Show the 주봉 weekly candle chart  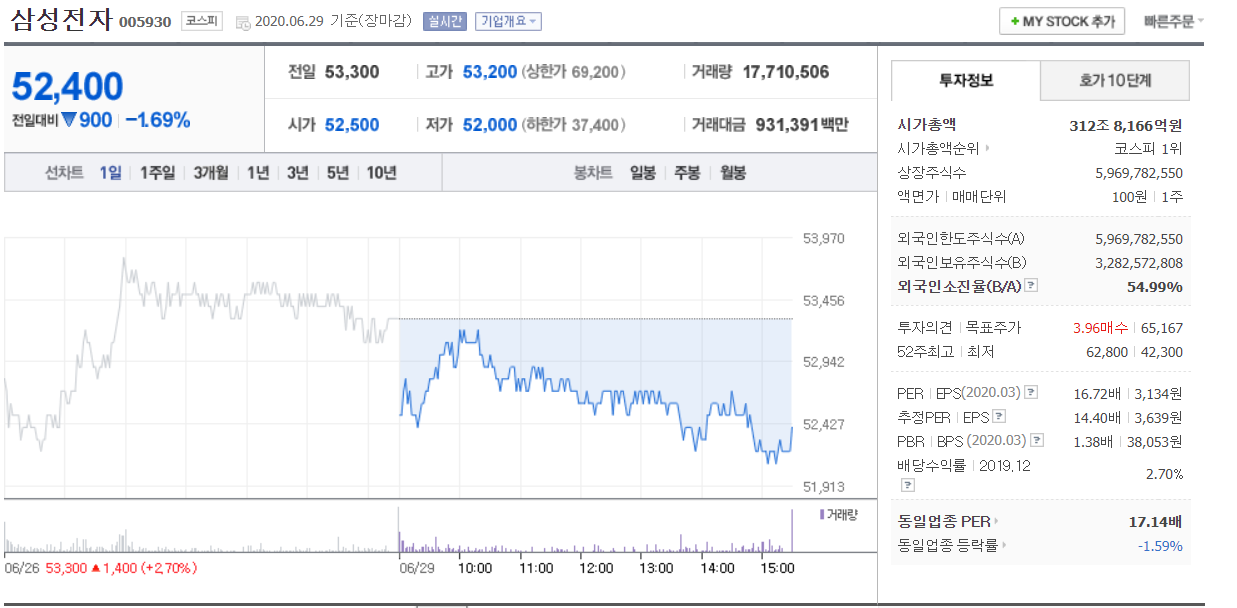(x=687, y=173)
